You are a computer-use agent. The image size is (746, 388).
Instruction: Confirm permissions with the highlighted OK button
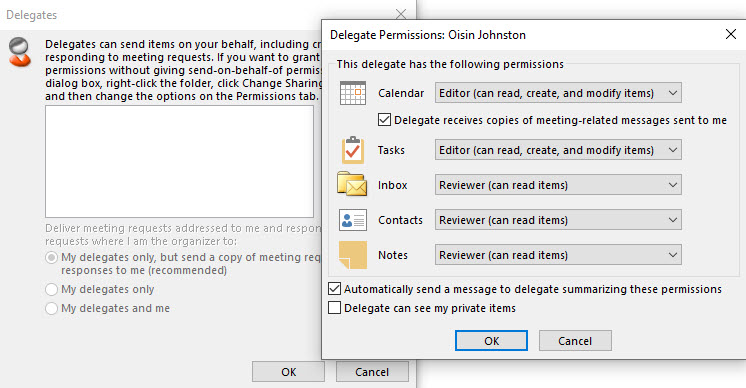491,340
